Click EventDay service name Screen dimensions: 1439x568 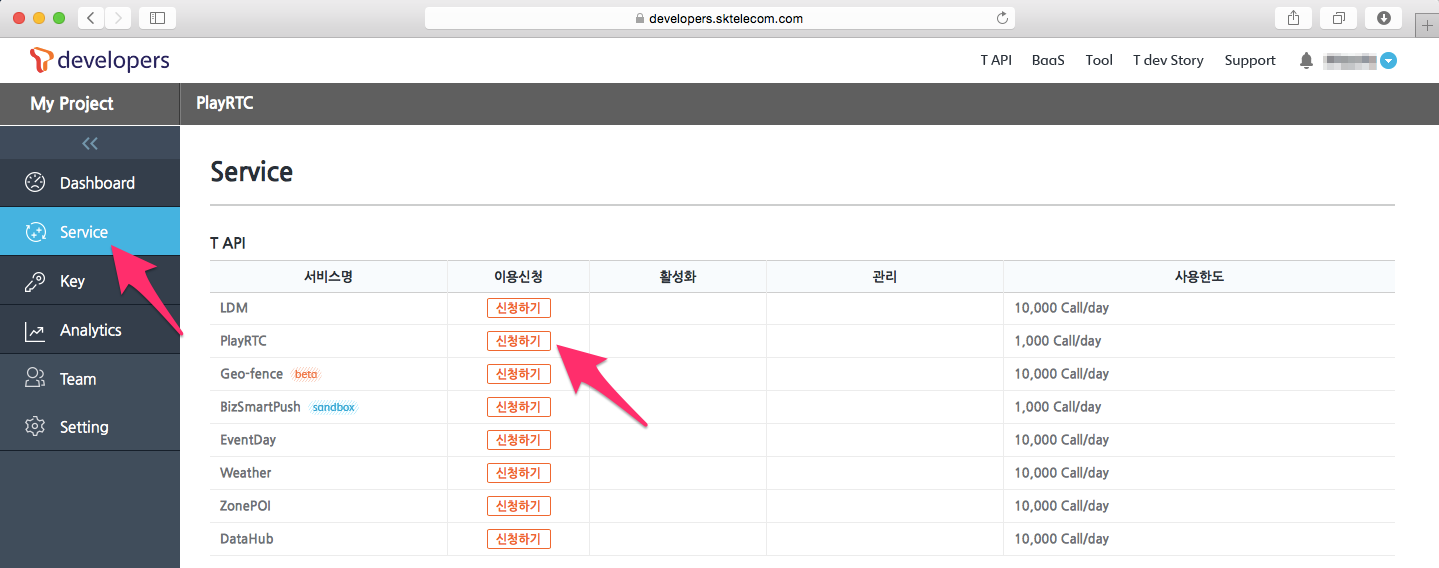[248, 440]
